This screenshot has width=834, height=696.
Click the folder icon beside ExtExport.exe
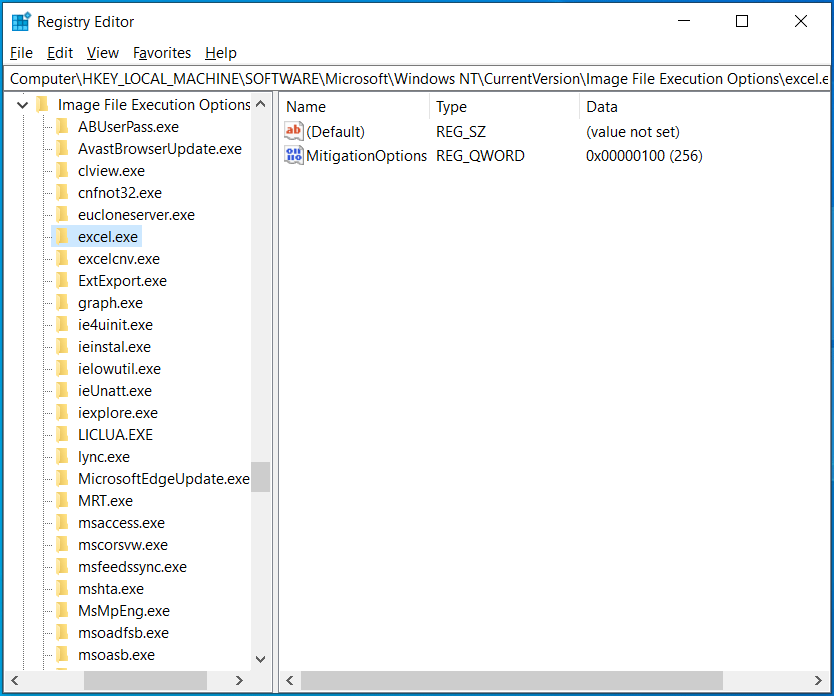[x=63, y=280]
